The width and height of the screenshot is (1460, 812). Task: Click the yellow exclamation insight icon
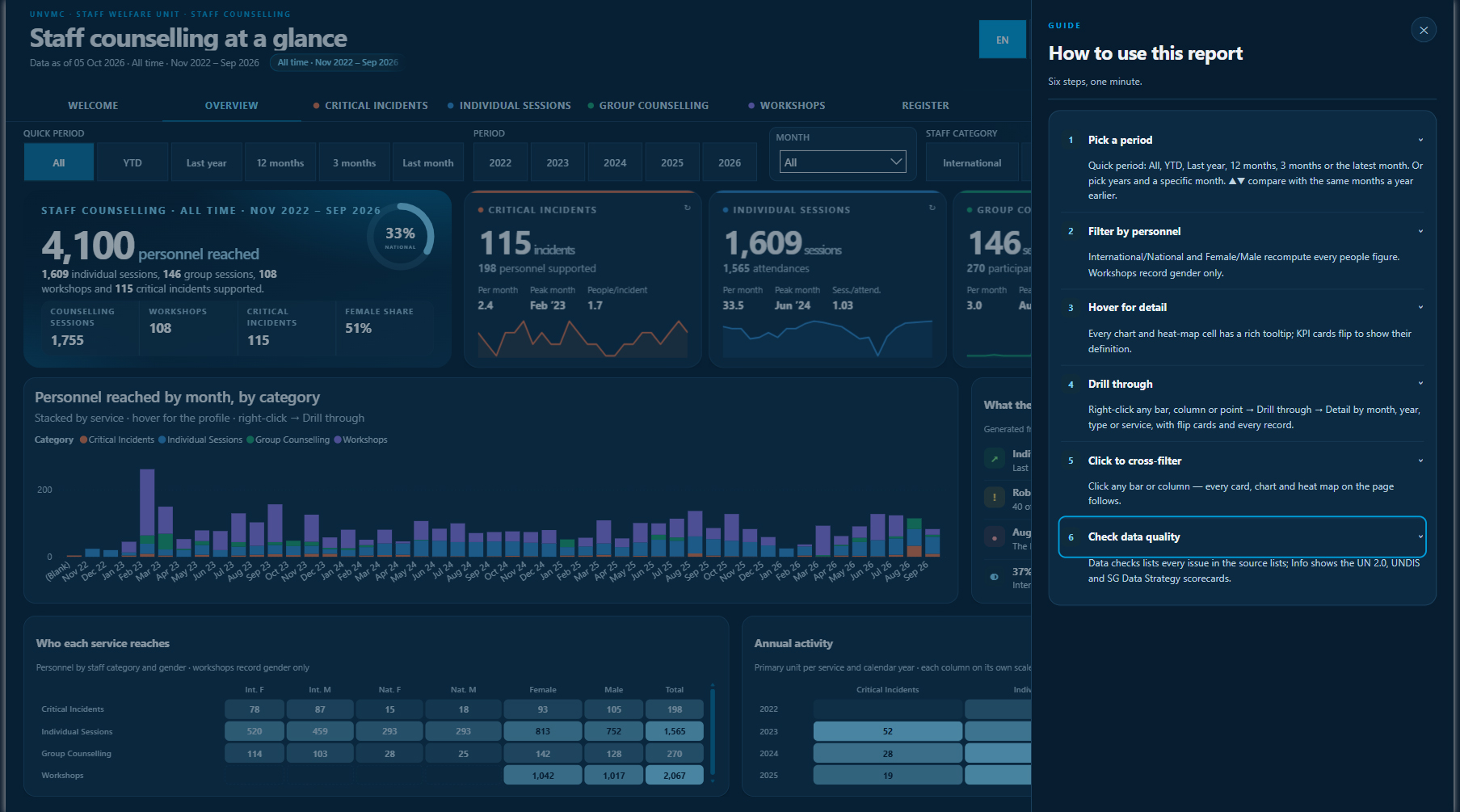(x=995, y=498)
